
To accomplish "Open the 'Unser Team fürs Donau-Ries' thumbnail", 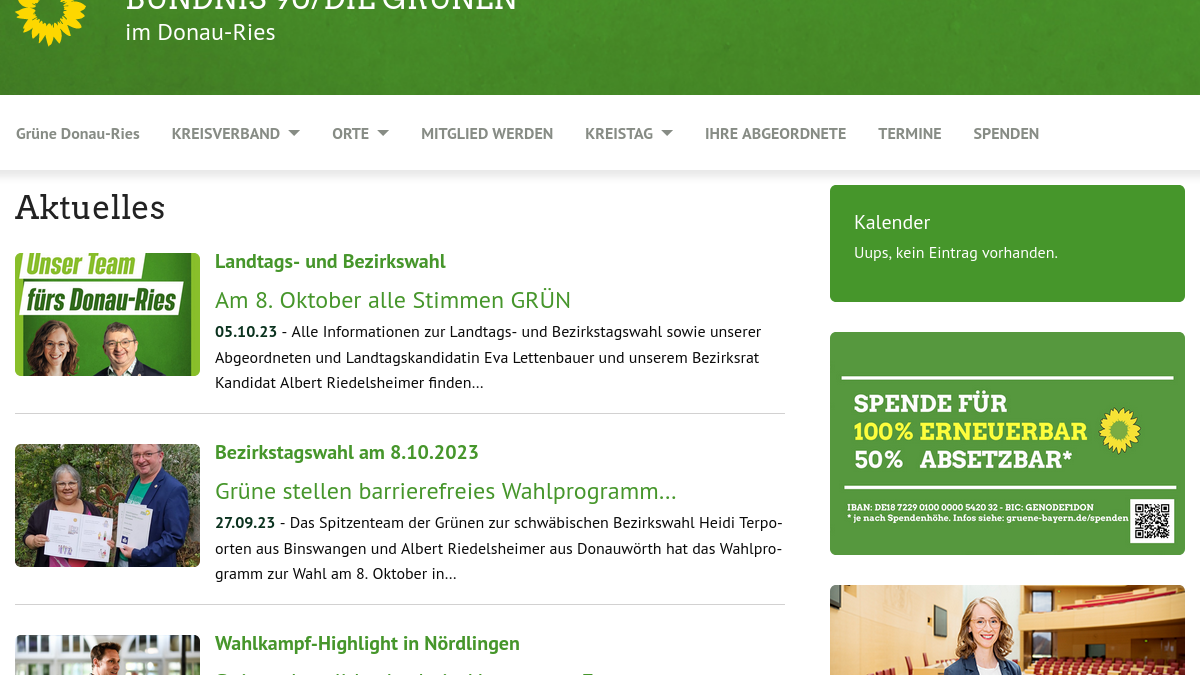I will (107, 314).
